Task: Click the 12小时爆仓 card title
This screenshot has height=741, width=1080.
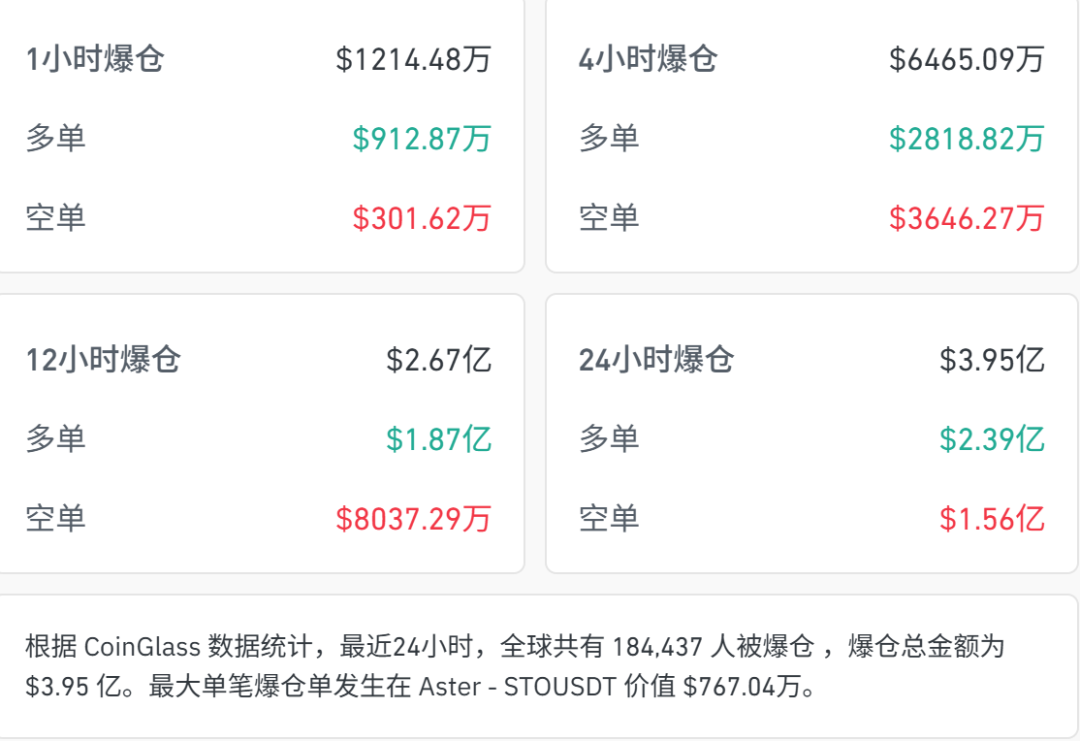Action: pos(103,359)
